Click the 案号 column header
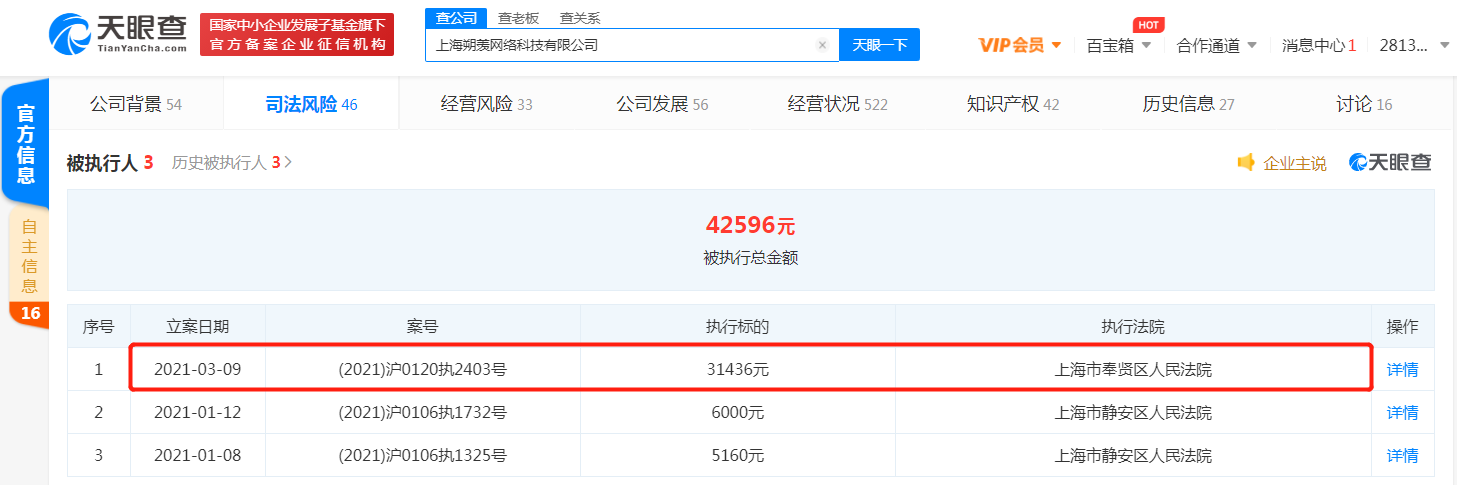 (x=423, y=326)
